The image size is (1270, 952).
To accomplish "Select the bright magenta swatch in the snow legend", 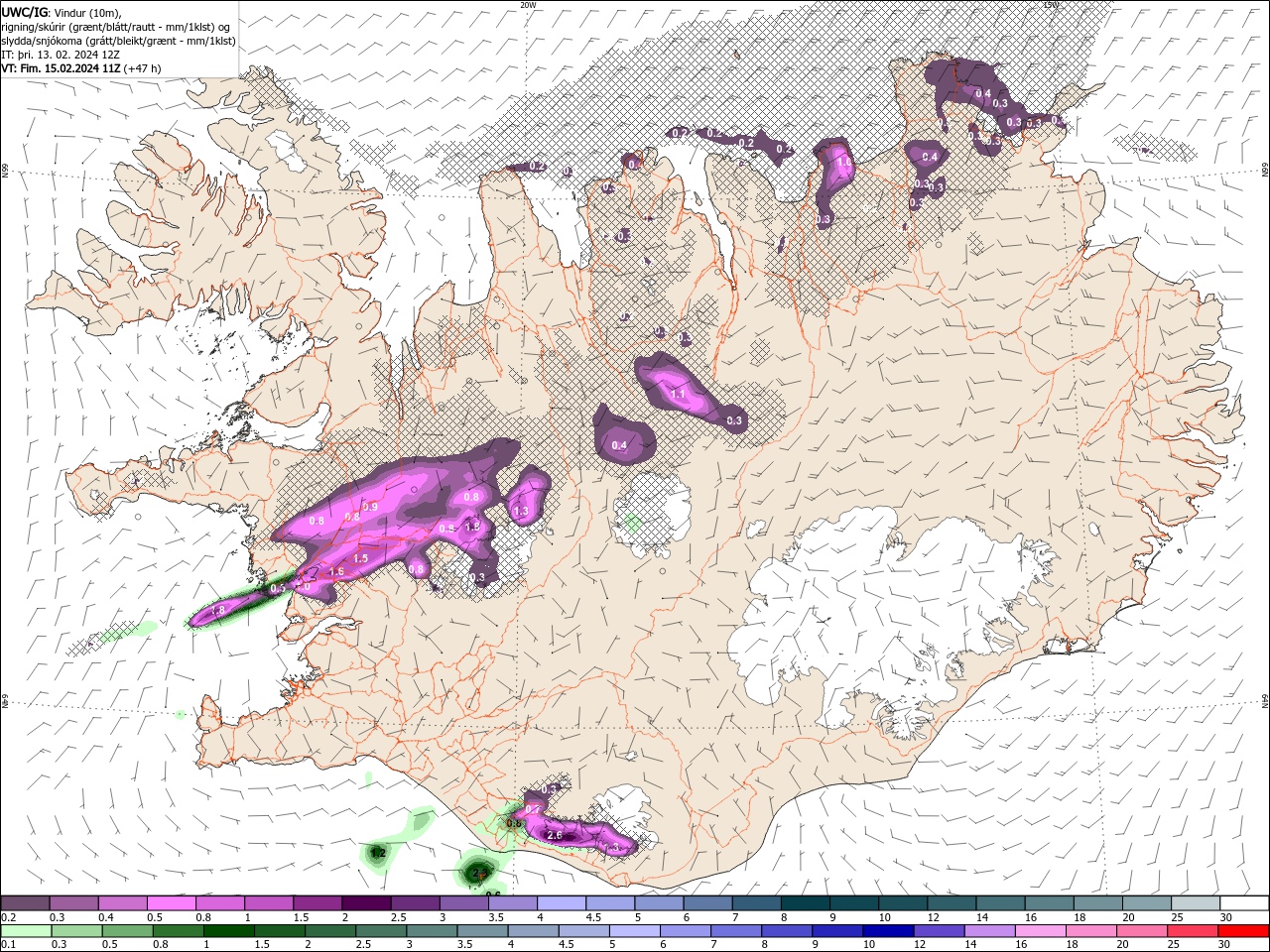I will pyautogui.click(x=171, y=903).
